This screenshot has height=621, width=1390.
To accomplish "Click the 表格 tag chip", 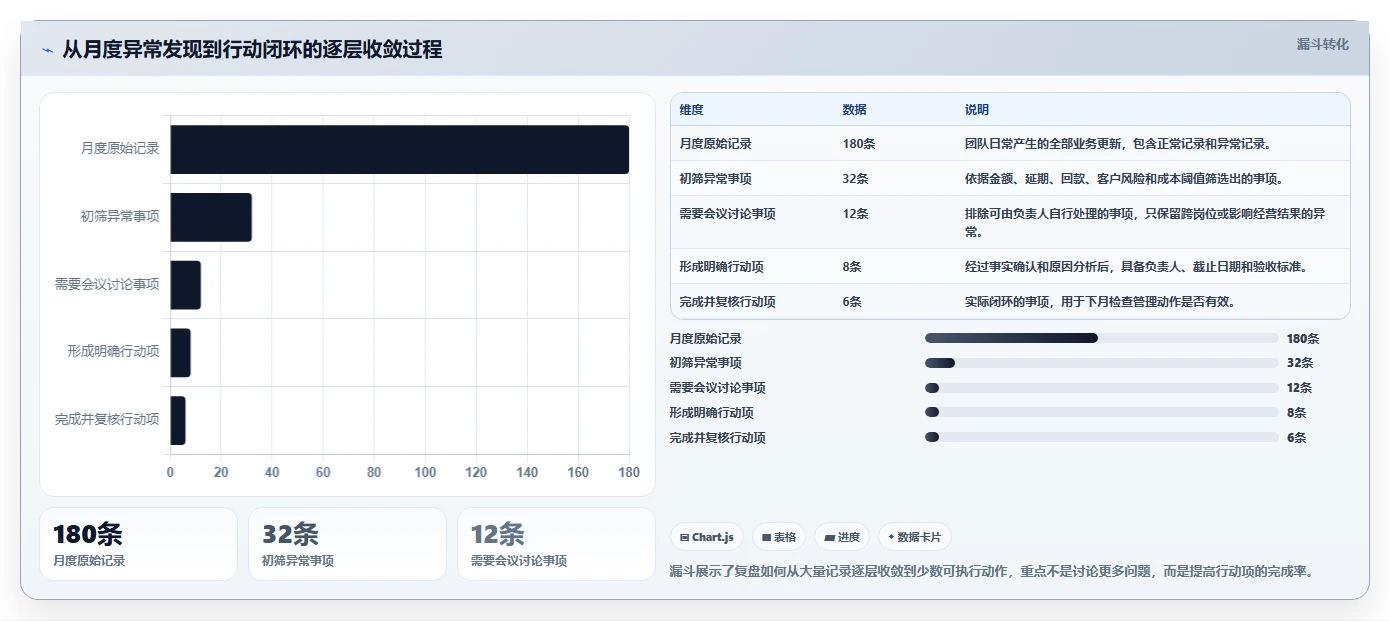I will (779, 537).
